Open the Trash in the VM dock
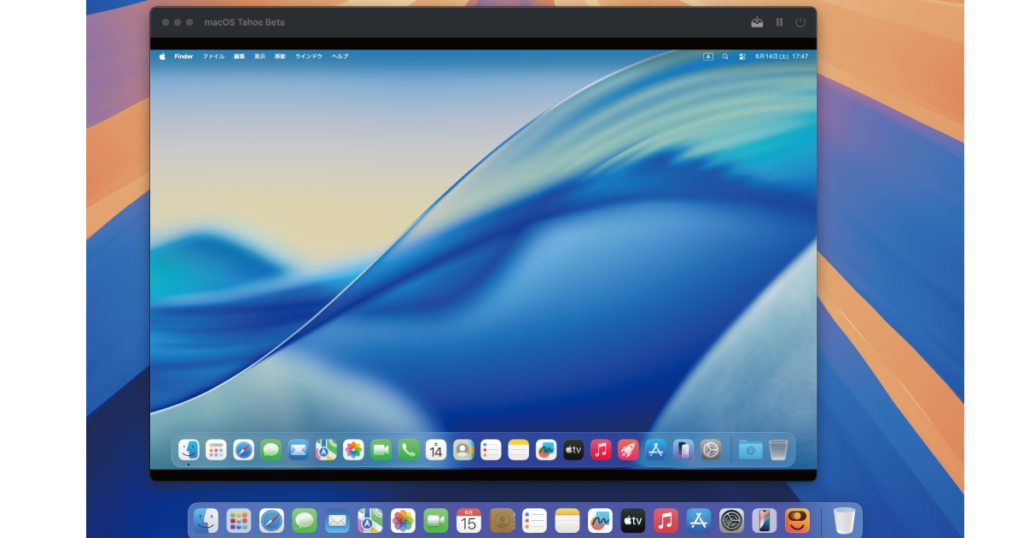The width and height of the screenshot is (1024, 538). 778,450
